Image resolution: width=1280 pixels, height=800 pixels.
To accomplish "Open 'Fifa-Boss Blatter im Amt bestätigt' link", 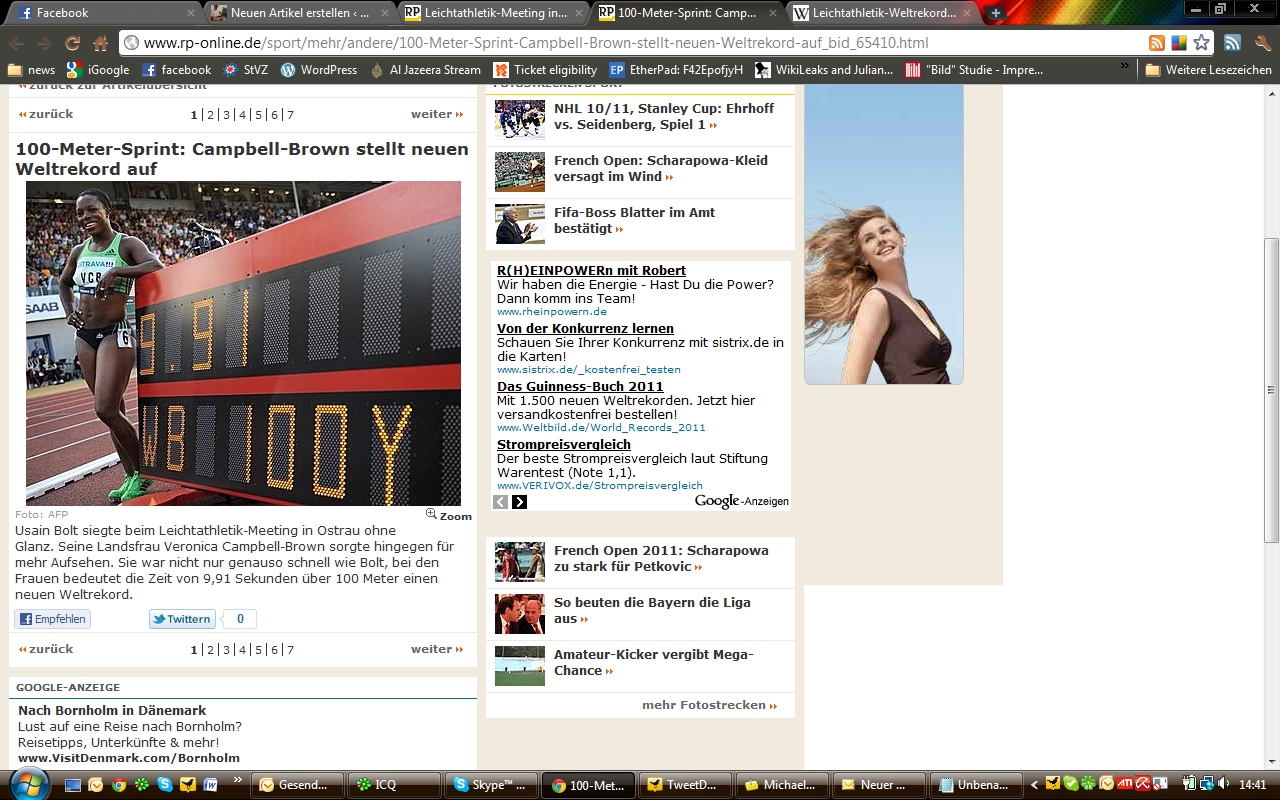I will pyautogui.click(x=635, y=221).
